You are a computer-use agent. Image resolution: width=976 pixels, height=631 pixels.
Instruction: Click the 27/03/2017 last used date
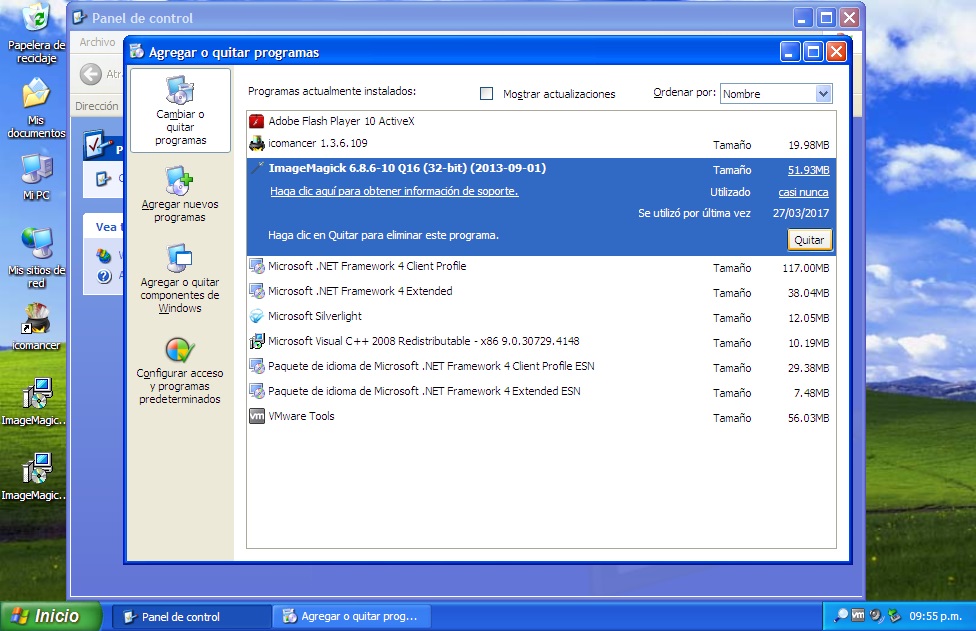tap(801, 213)
